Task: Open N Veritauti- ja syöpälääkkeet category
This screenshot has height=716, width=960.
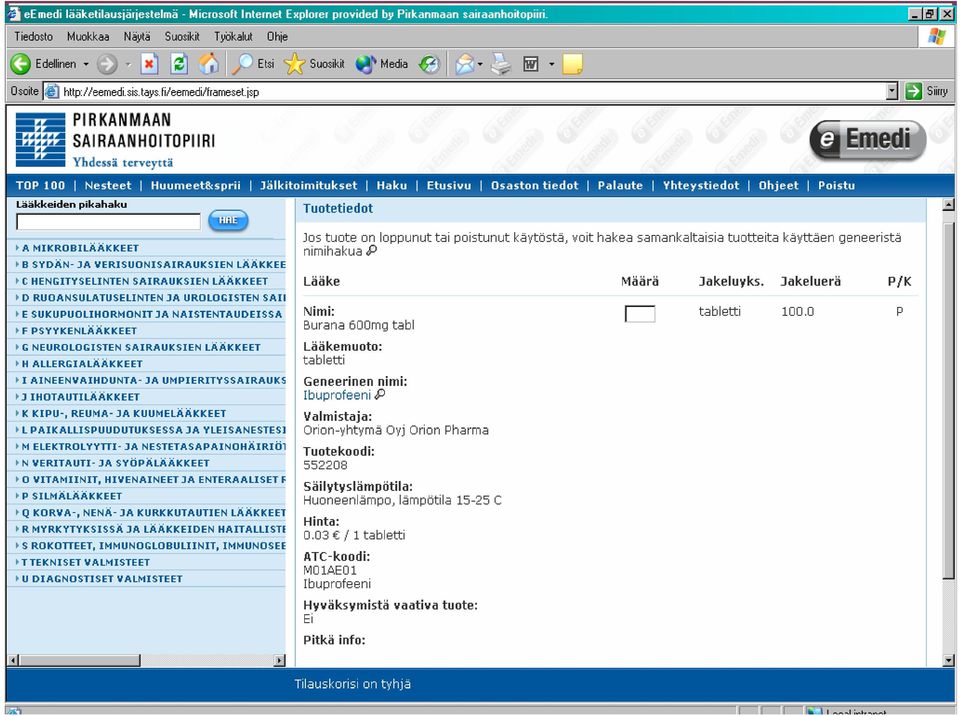Action: 115,463
